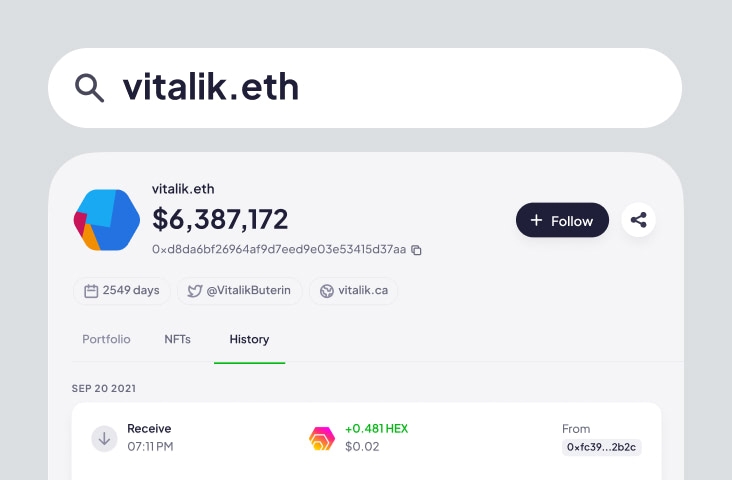Click the Receive down-arrow icon
The width and height of the screenshot is (732, 480).
click(x=104, y=438)
